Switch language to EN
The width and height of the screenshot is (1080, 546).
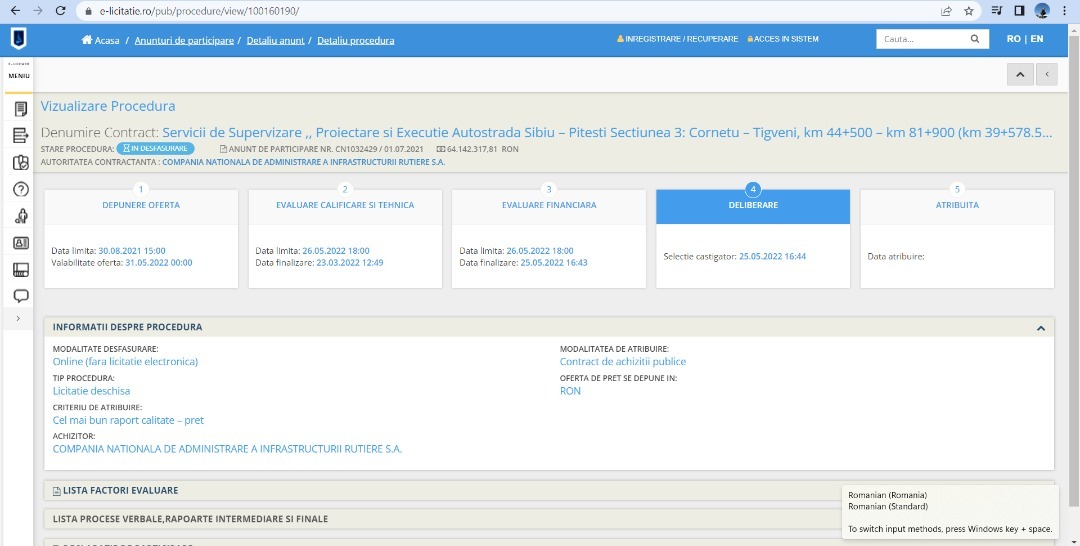click(1037, 39)
